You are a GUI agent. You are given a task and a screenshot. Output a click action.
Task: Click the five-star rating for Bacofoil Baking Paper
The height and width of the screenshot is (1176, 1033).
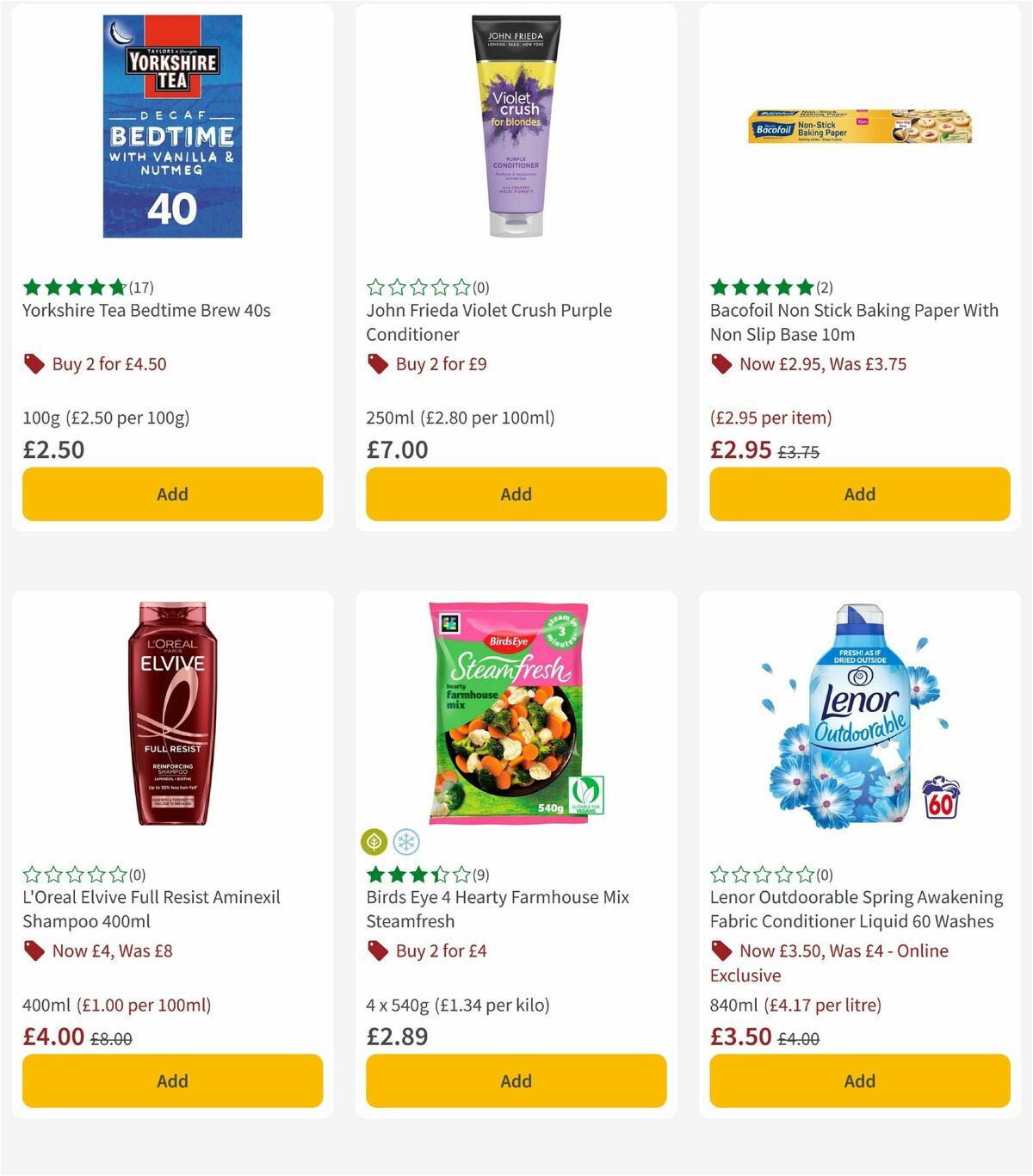pos(761,288)
